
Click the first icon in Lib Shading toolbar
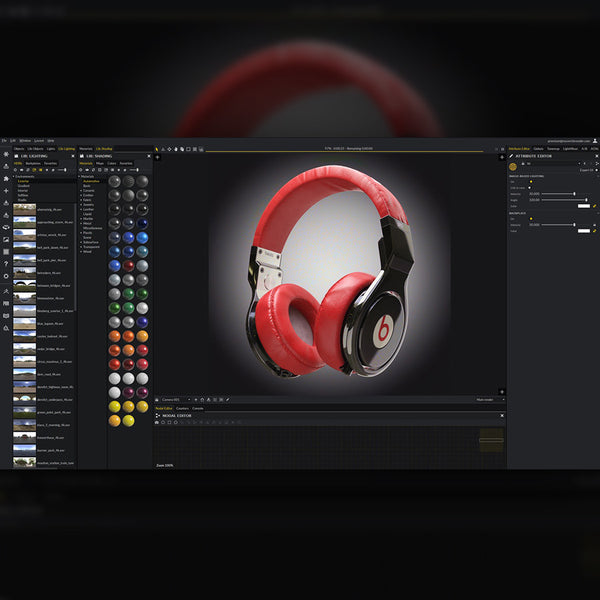point(80,170)
